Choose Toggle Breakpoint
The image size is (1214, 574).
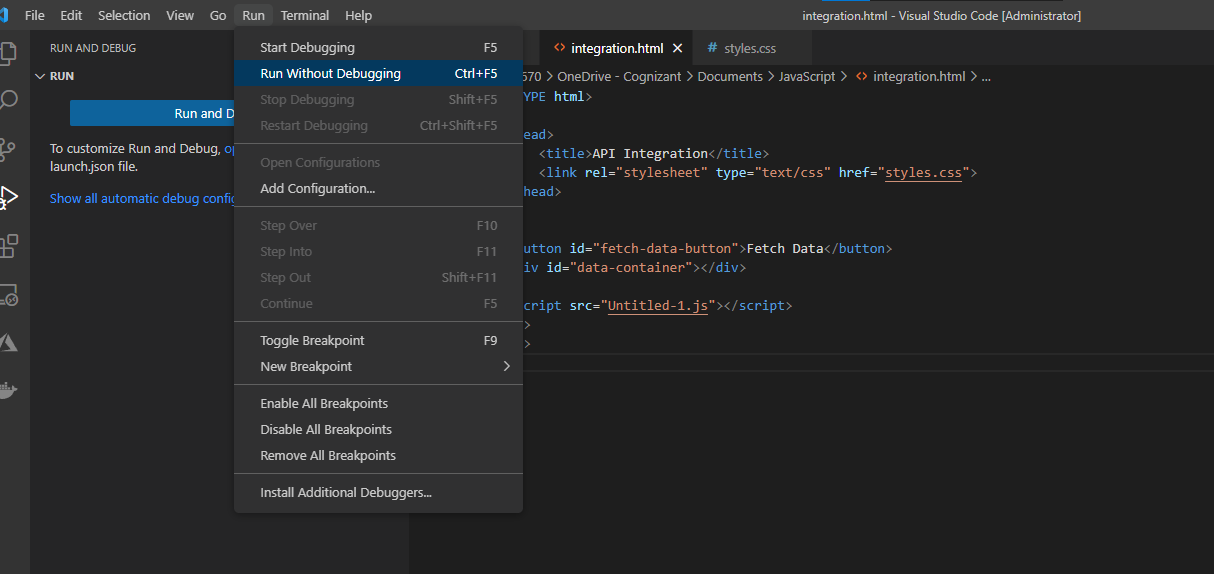click(x=378, y=340)
